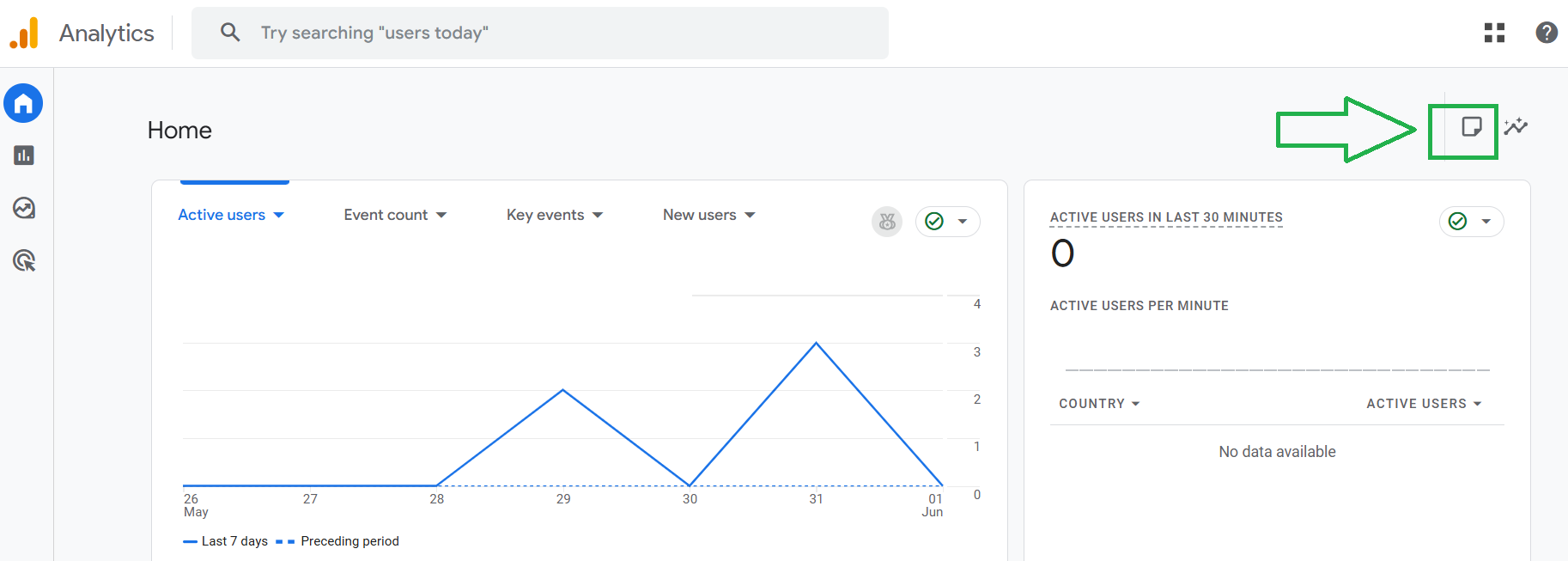Open the chart card's data quality dropdown
The width and height of the screenshot is (1568, 561).
point(947,222)
